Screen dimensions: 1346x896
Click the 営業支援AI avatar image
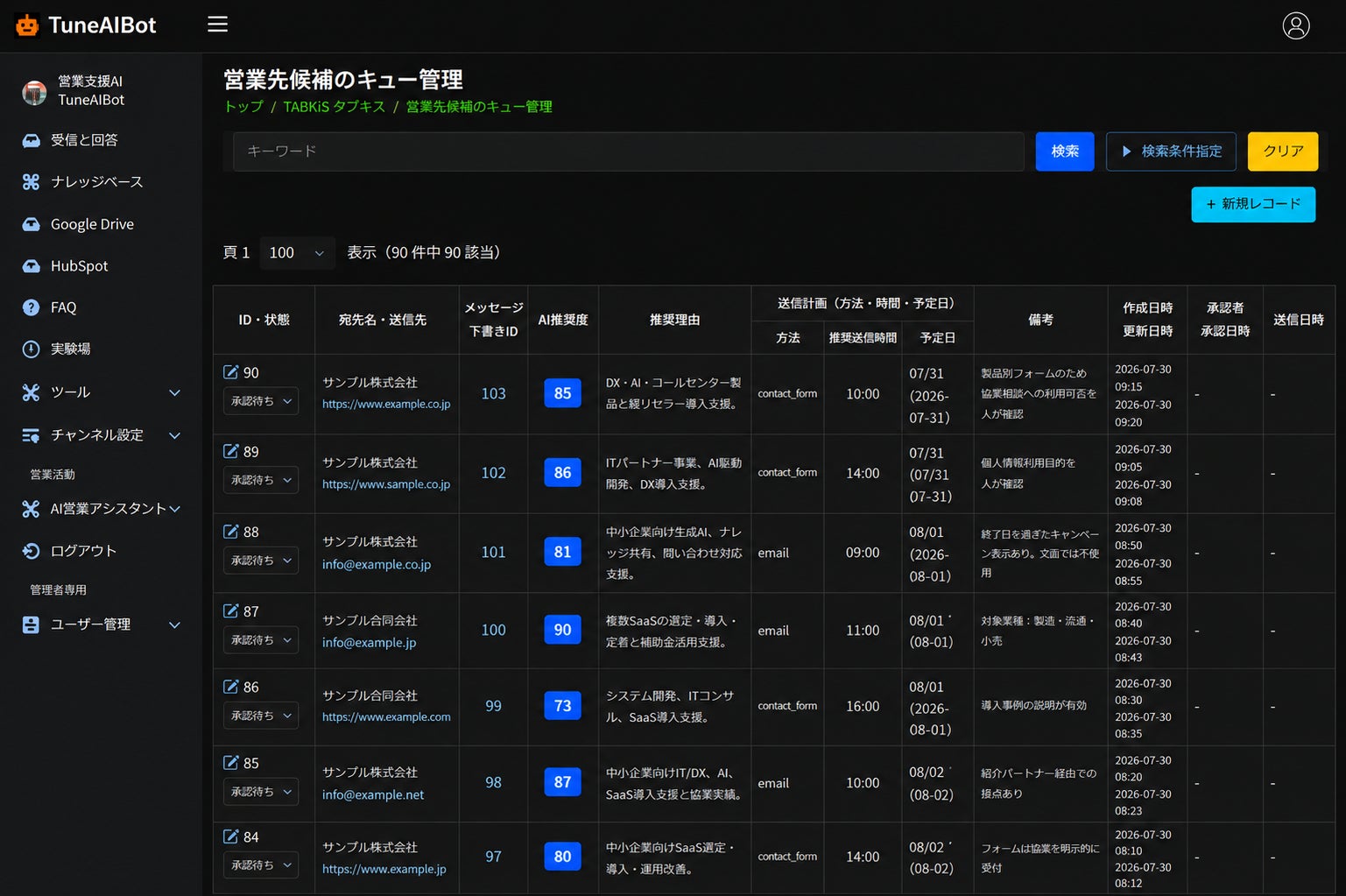34,91
